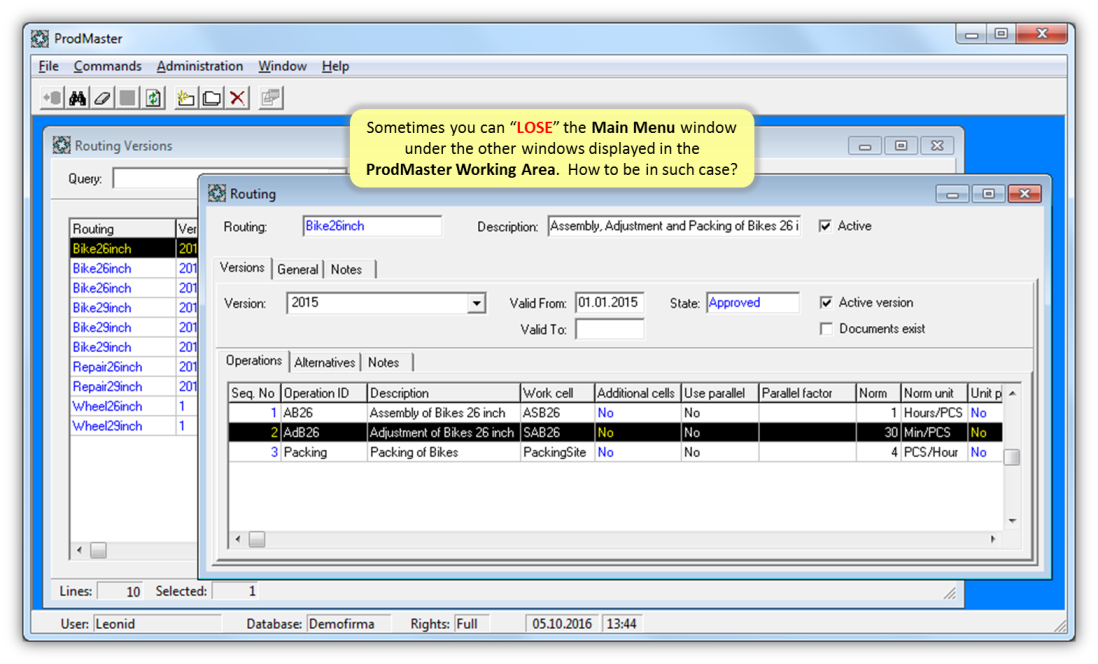Click the Packing of Bikes description cell
The width and height of the screenshot is (1098, 664).
tap(443, 452)
